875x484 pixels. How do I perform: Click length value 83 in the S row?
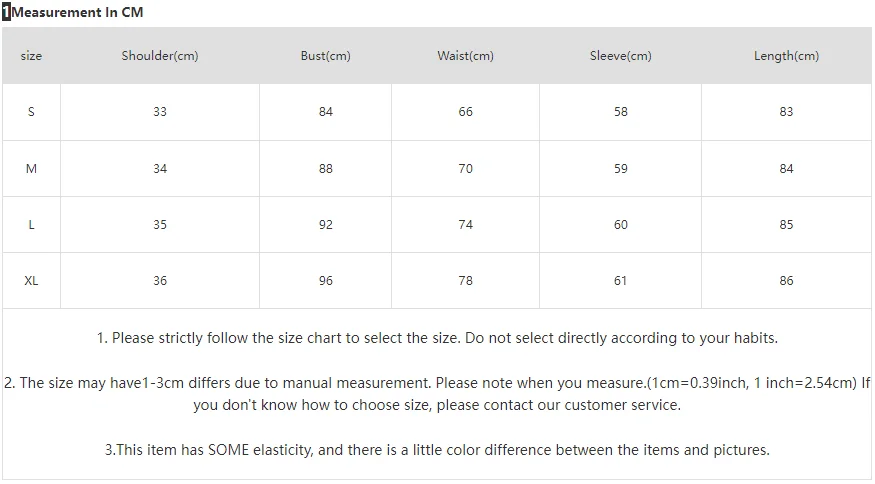point(786,112)
